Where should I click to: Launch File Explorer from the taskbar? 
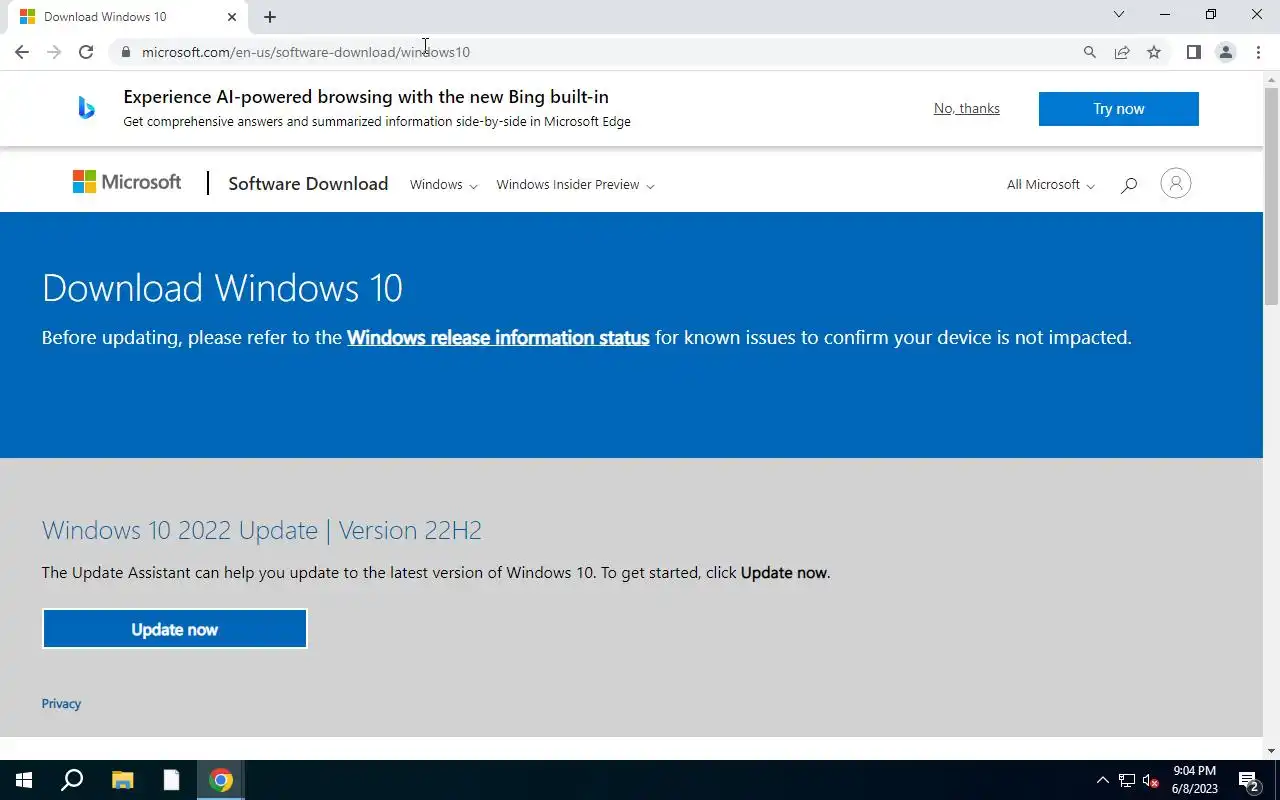point(122,780)
